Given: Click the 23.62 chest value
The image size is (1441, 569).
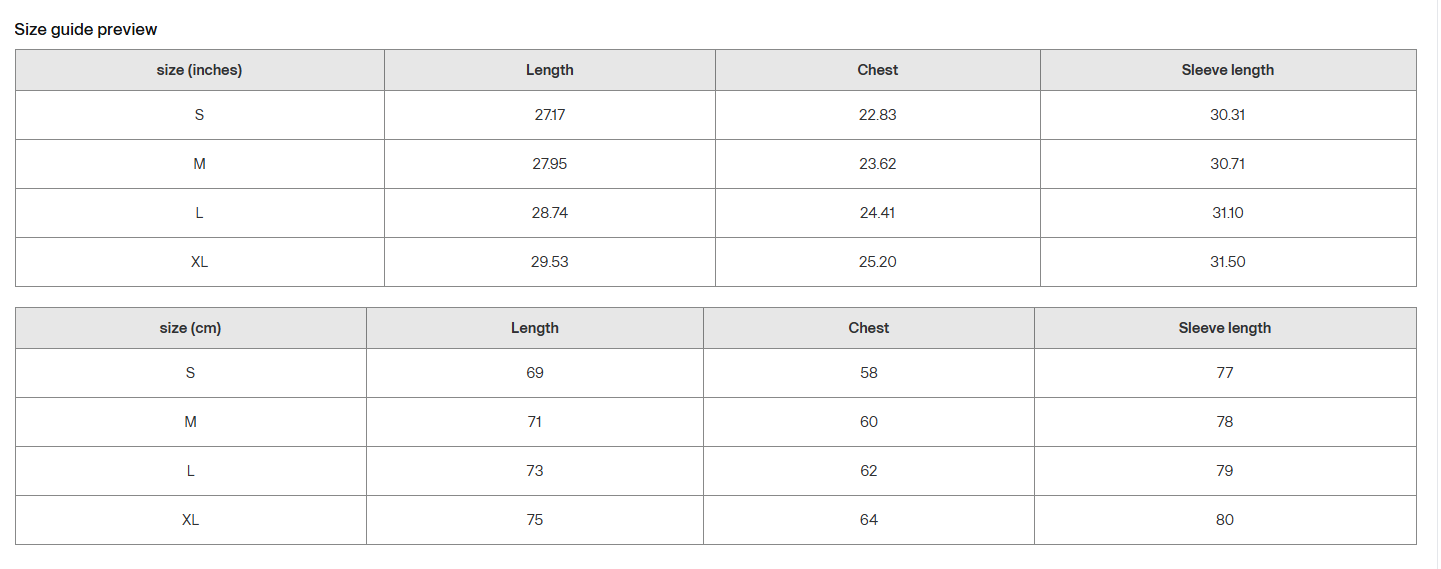Looking at the screenshot, I should tap(878, 164).
